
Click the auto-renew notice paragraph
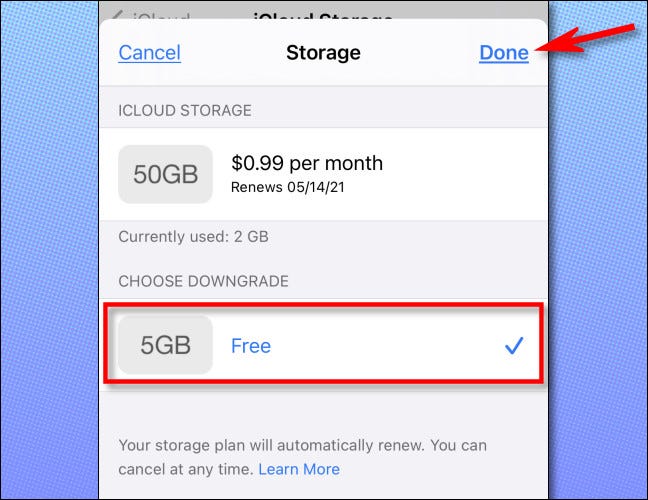(x=303, y=457)
